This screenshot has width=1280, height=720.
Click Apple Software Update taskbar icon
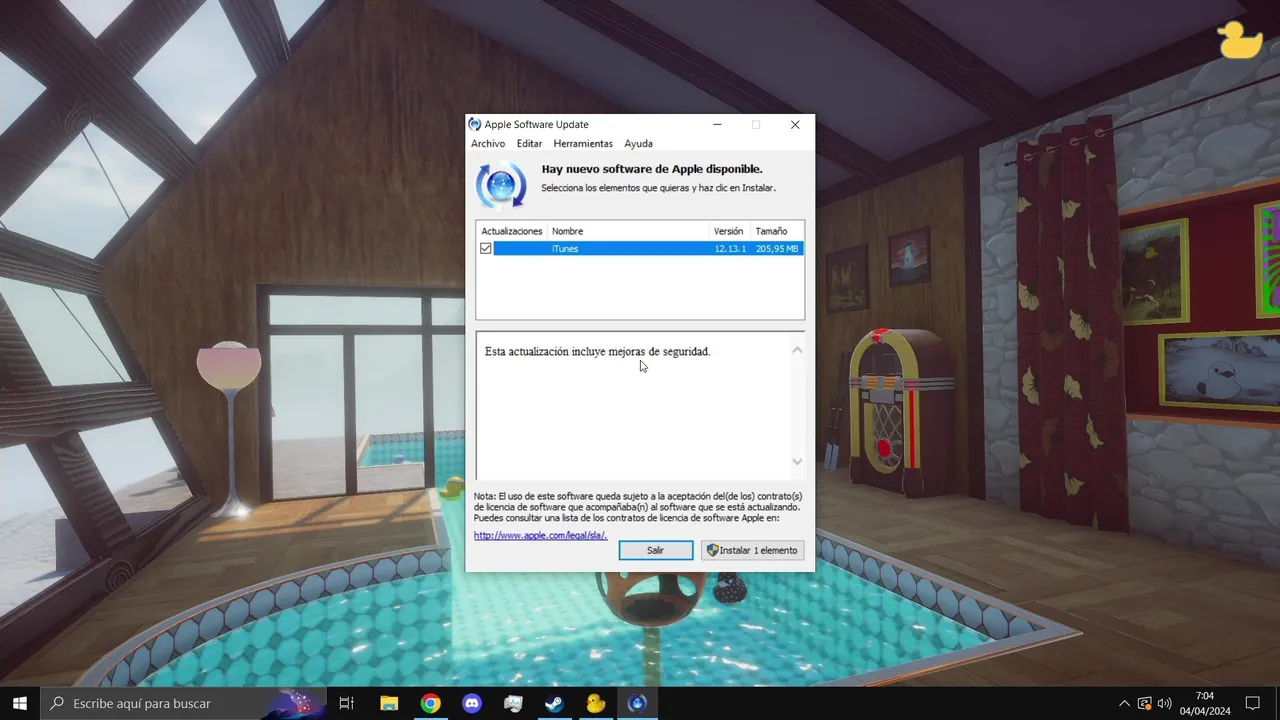click(637, 703)
